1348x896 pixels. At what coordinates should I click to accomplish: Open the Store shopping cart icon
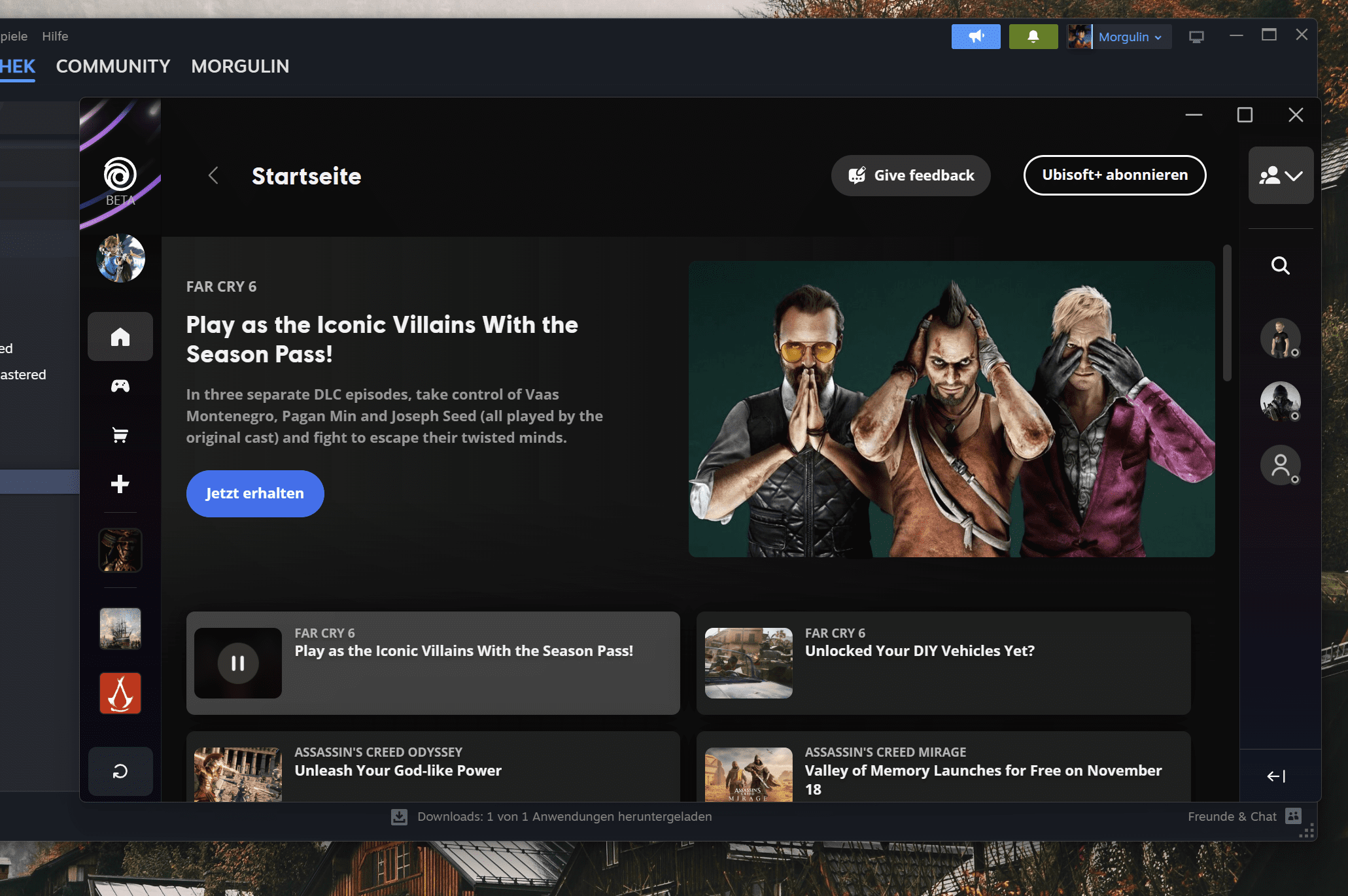(x=120, y=435)
